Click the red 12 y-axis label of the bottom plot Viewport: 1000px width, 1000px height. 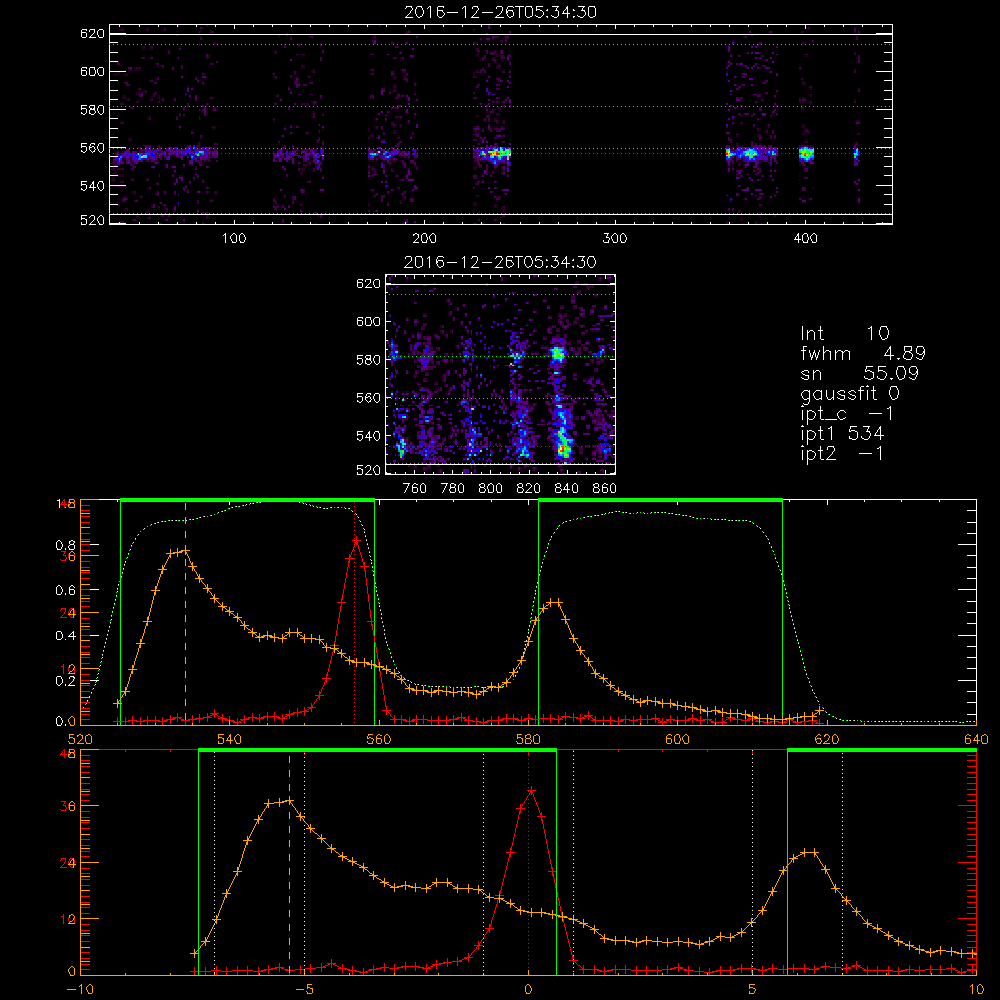tap(68, 920)
